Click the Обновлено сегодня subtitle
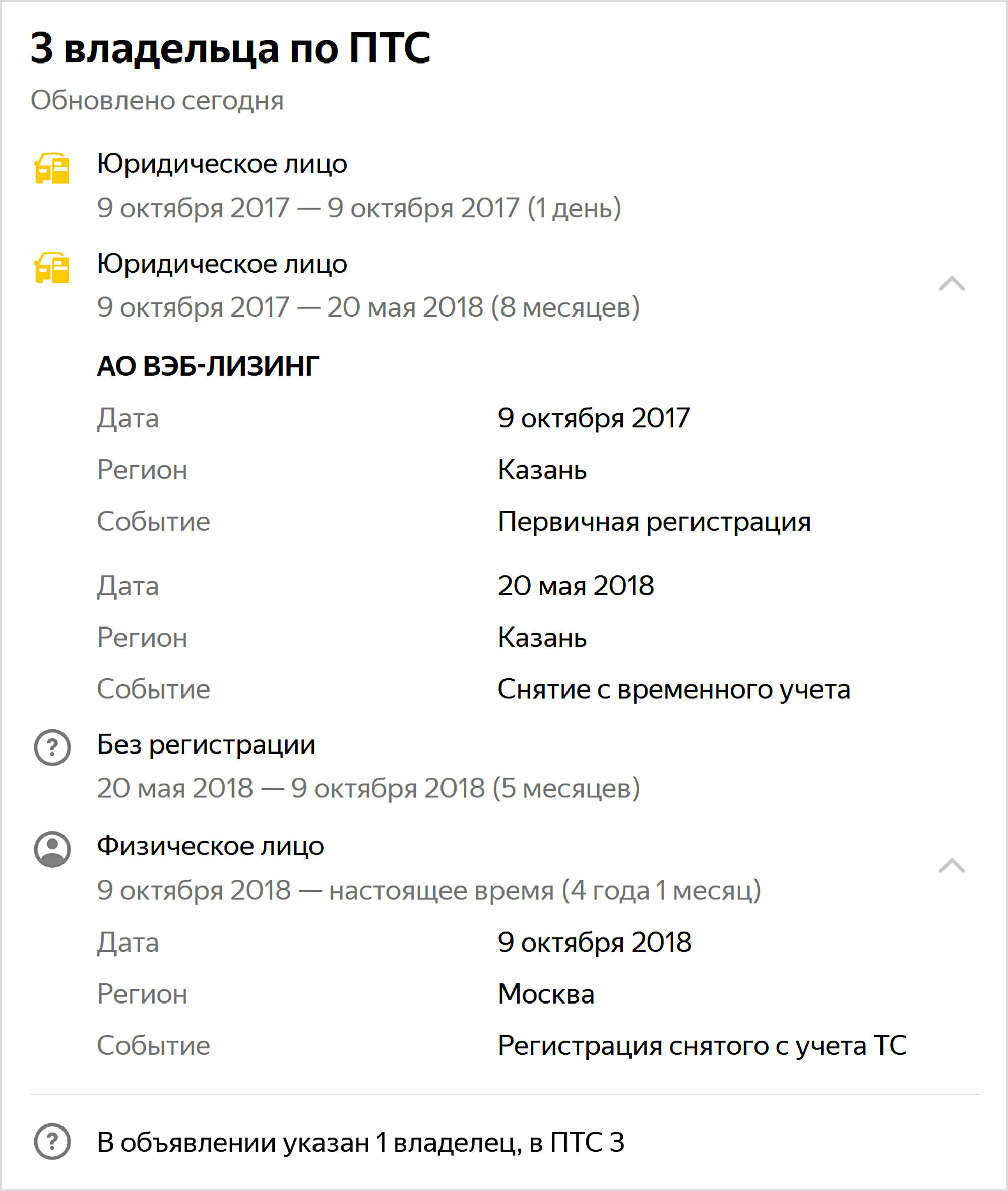The width and height of the screenshot is (1008, 1191). click(x=157, y=101)
